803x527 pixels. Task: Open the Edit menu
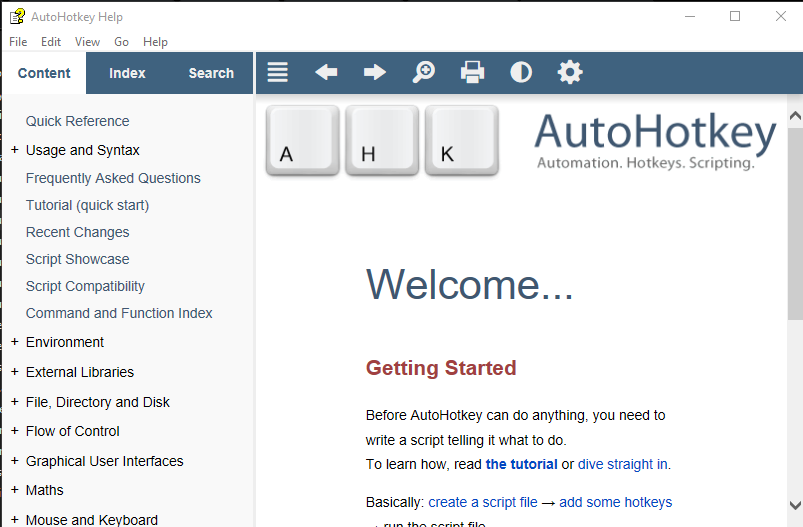51,42
